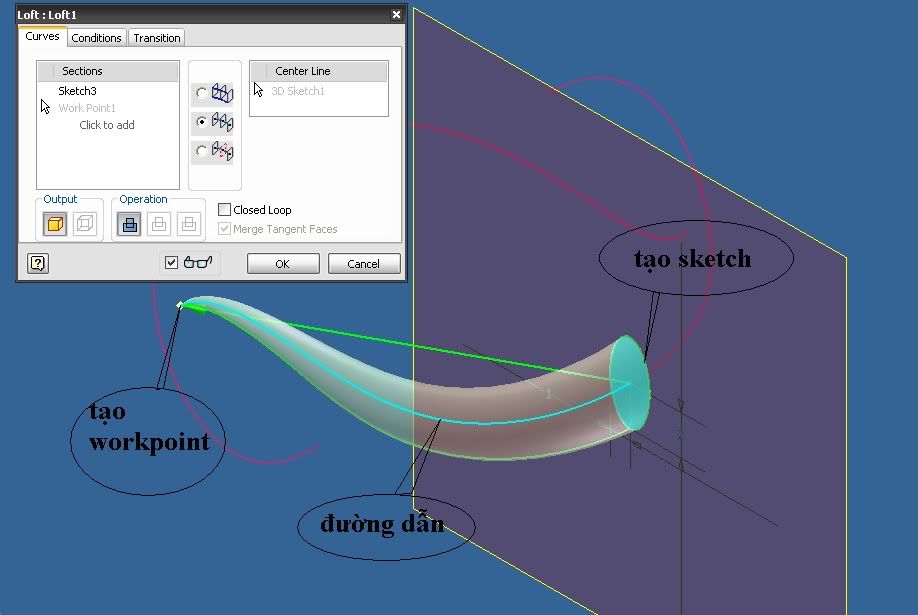Enable the Closed Loop checkbox
Image resolution: width=918 pixels, height=615 pixels.
click(225, 210)
